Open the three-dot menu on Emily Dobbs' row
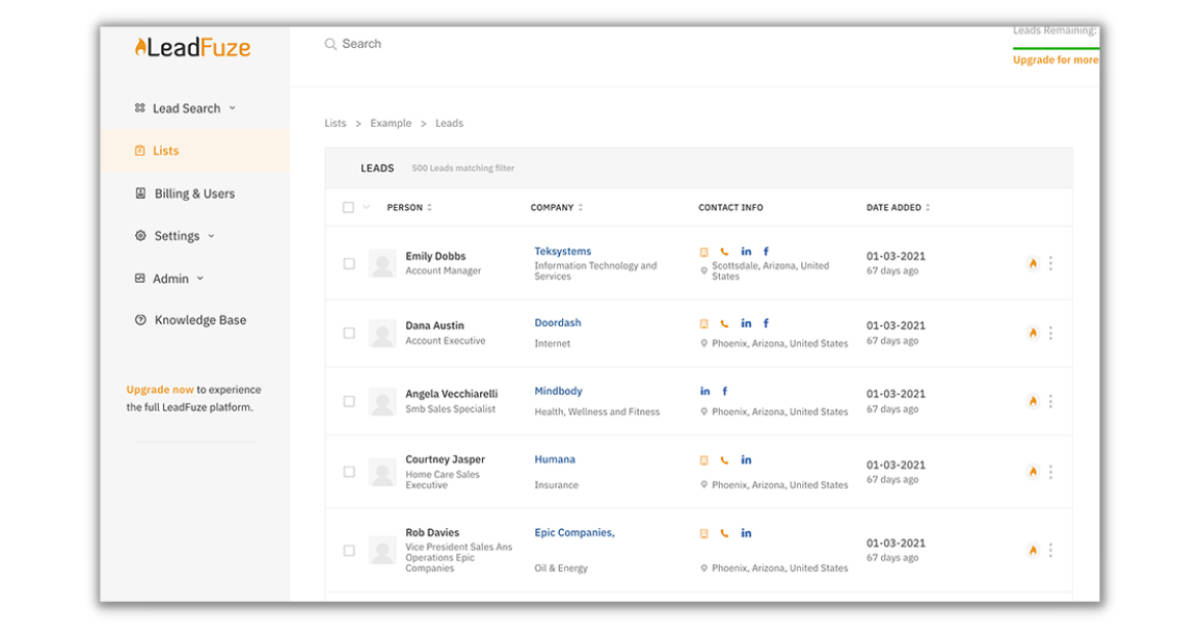The height and width of the screenshot is (630, 1200). [x=1051, y=263]
